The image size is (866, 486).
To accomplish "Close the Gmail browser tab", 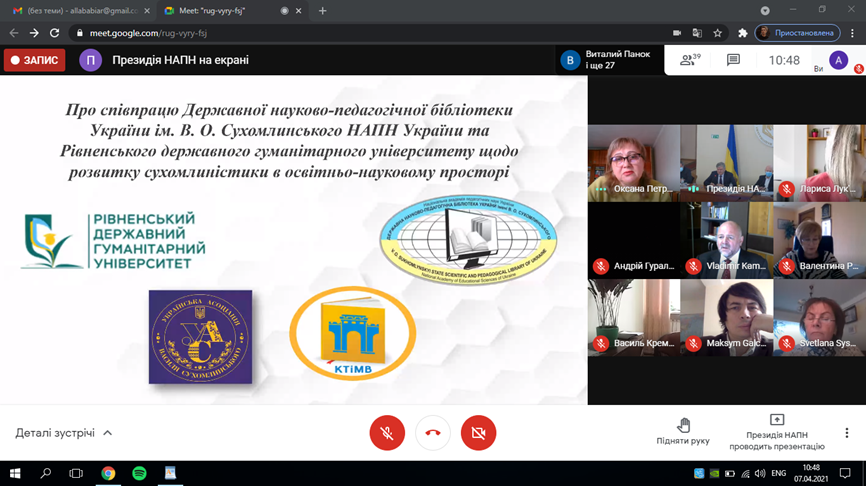I will [147, 10].
